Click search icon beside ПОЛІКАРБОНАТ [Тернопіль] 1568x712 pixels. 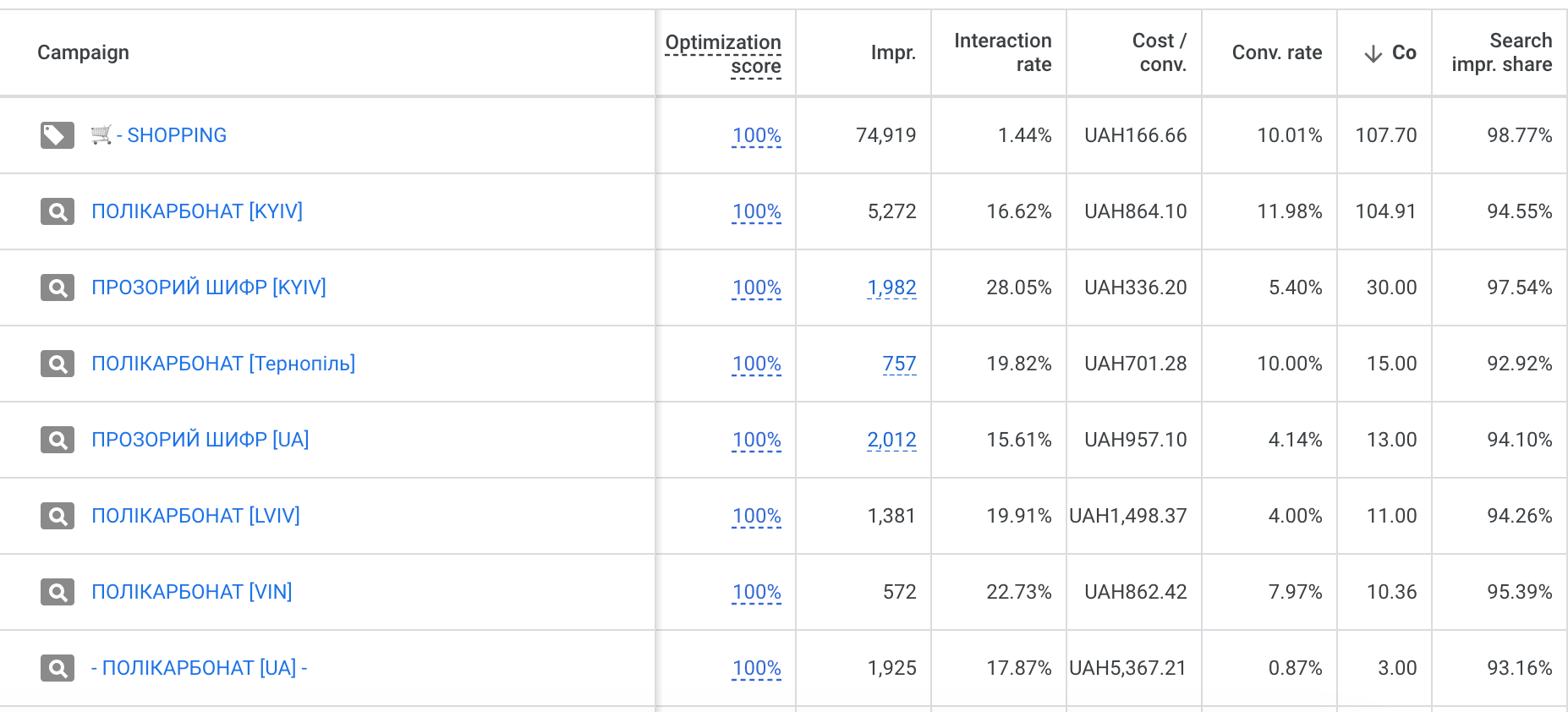pos(58,364)
